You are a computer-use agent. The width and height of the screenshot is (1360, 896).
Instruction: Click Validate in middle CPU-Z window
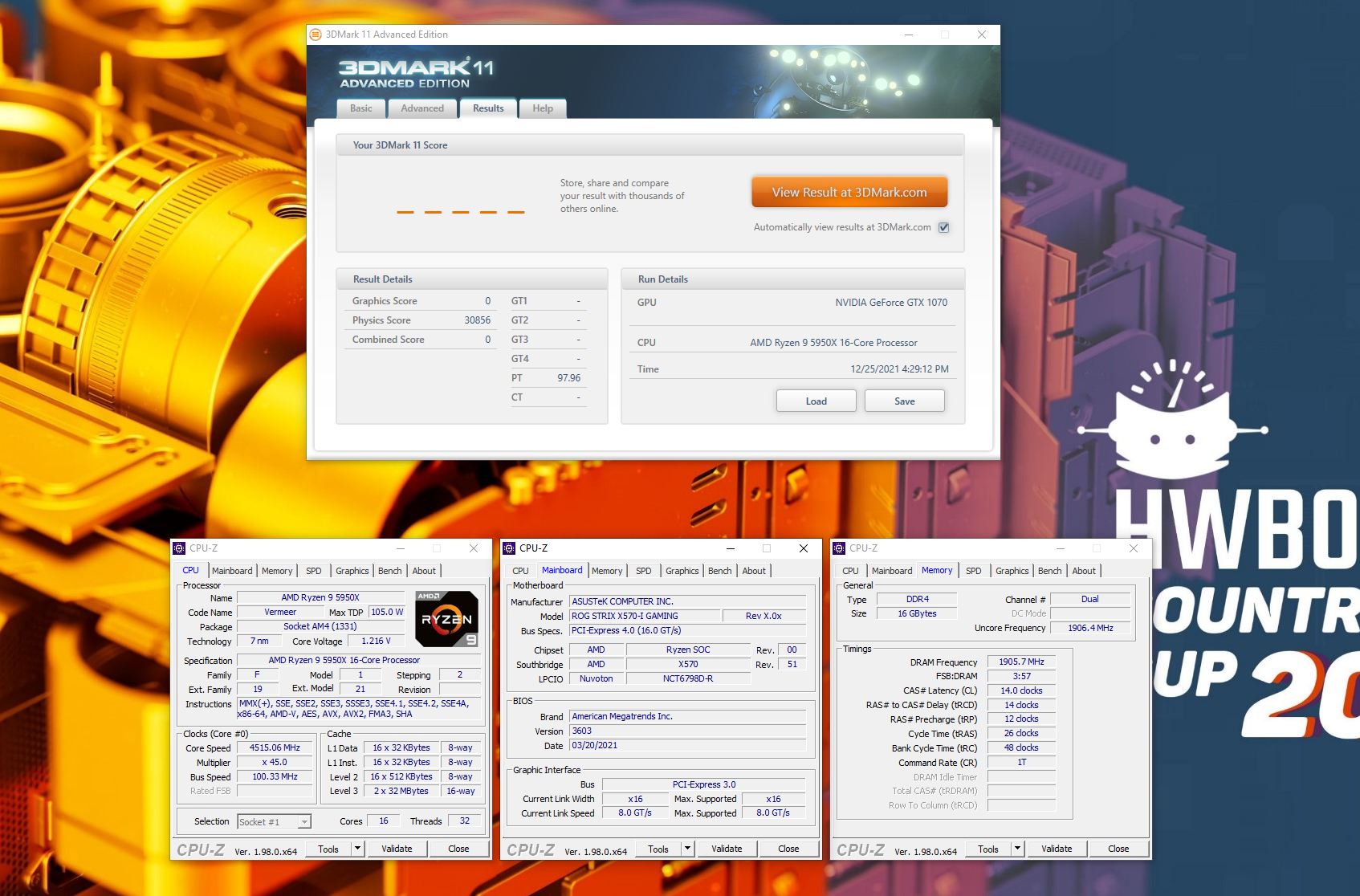(x=727, y=849)
